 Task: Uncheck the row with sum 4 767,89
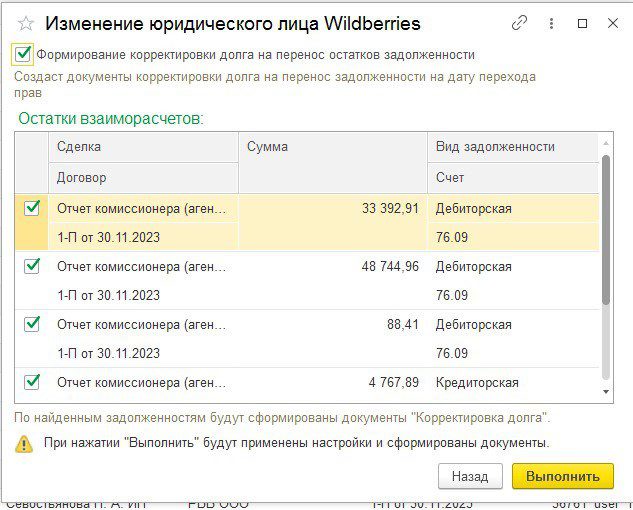[x=32, y=382]
